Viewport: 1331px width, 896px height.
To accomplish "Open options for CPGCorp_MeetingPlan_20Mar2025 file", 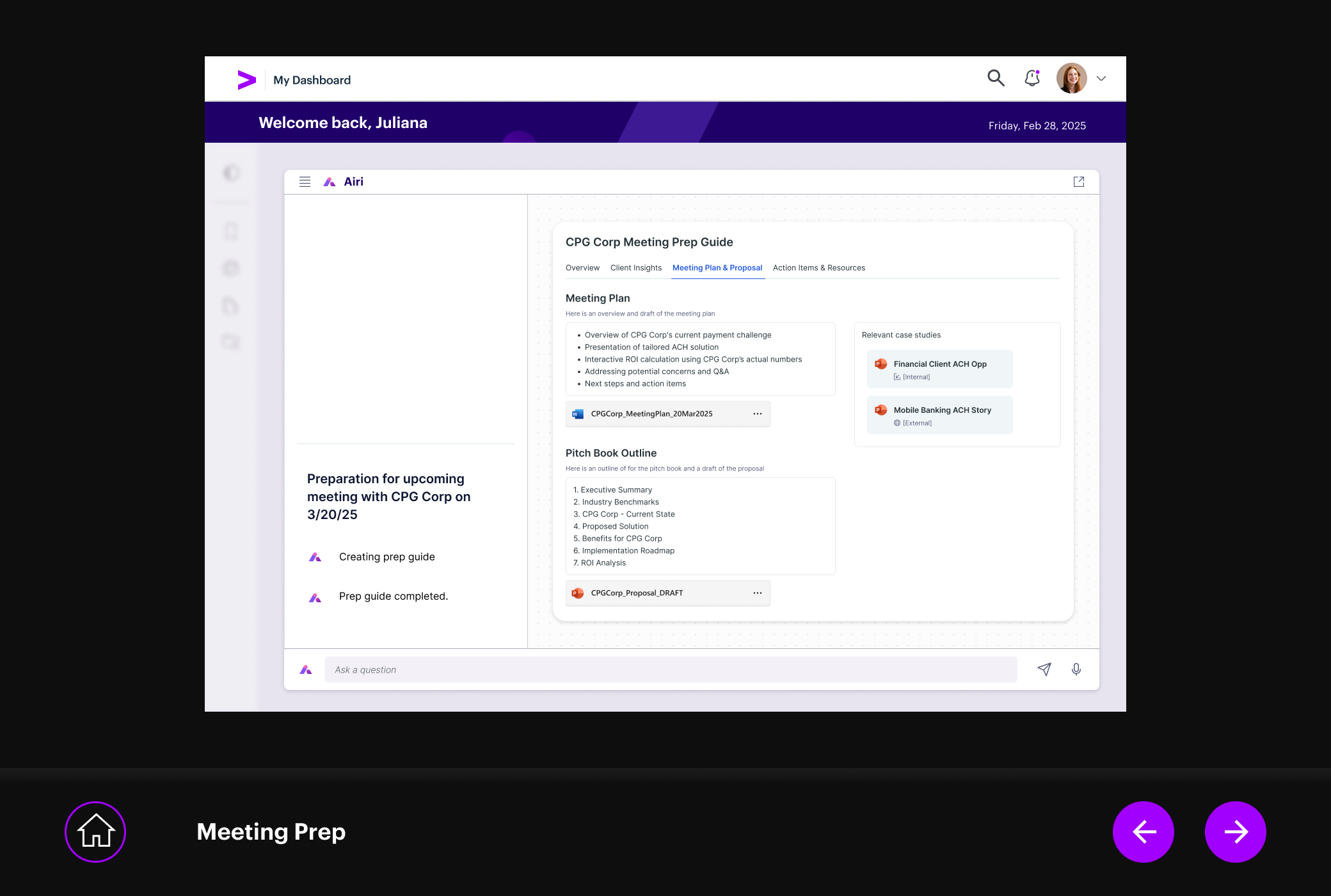I will (x=758, y=414).
